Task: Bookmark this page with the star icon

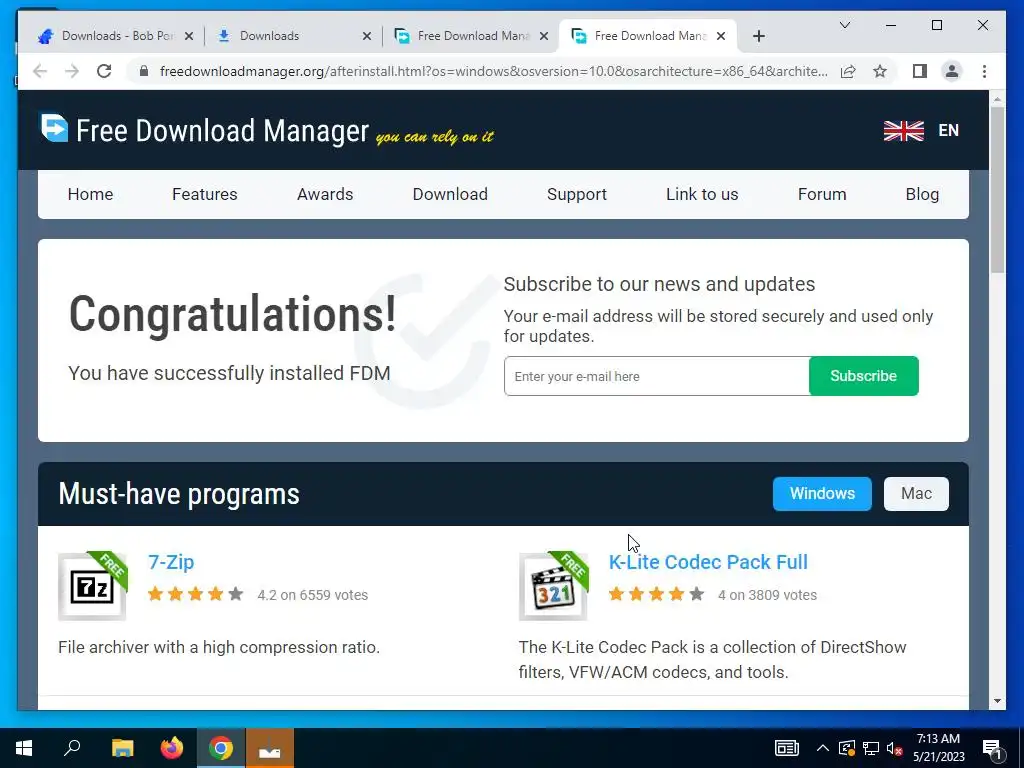Action: coord(880,71)
